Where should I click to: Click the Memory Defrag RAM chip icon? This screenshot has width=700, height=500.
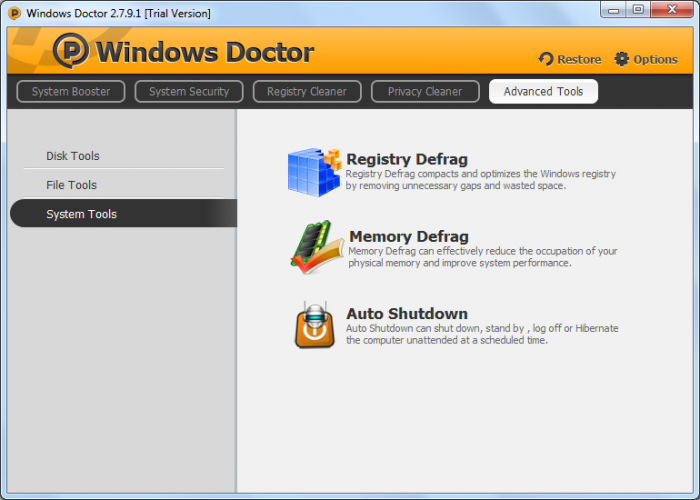[317, 247]
